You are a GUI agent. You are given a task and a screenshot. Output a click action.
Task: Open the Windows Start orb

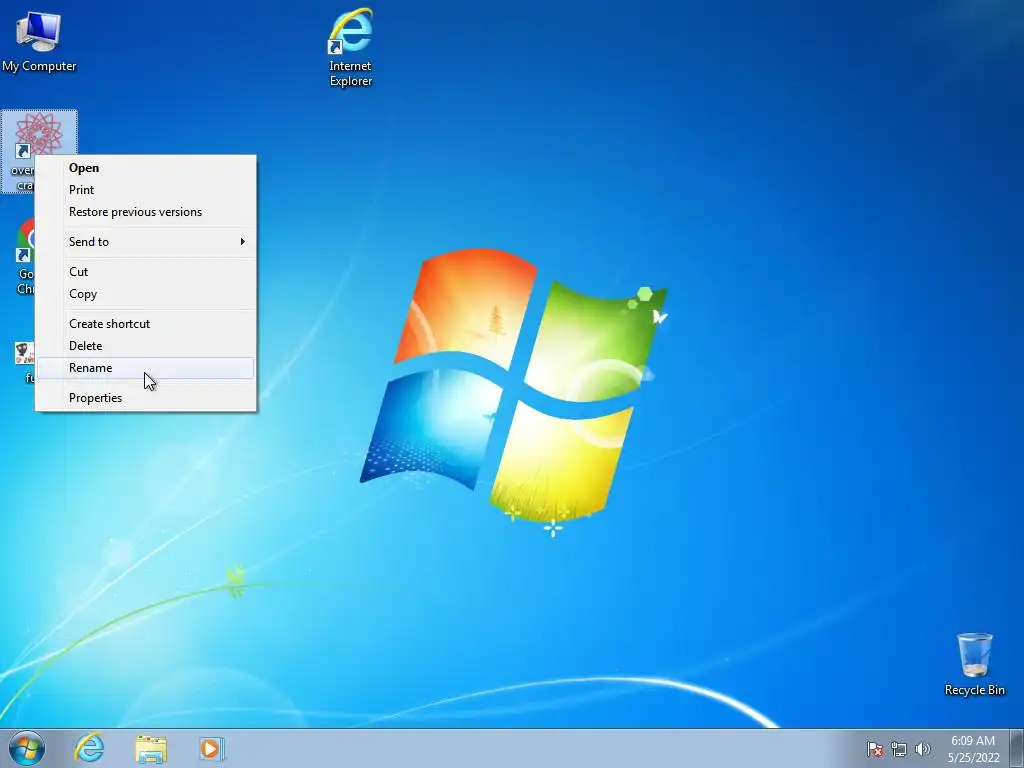coord(27,748)
